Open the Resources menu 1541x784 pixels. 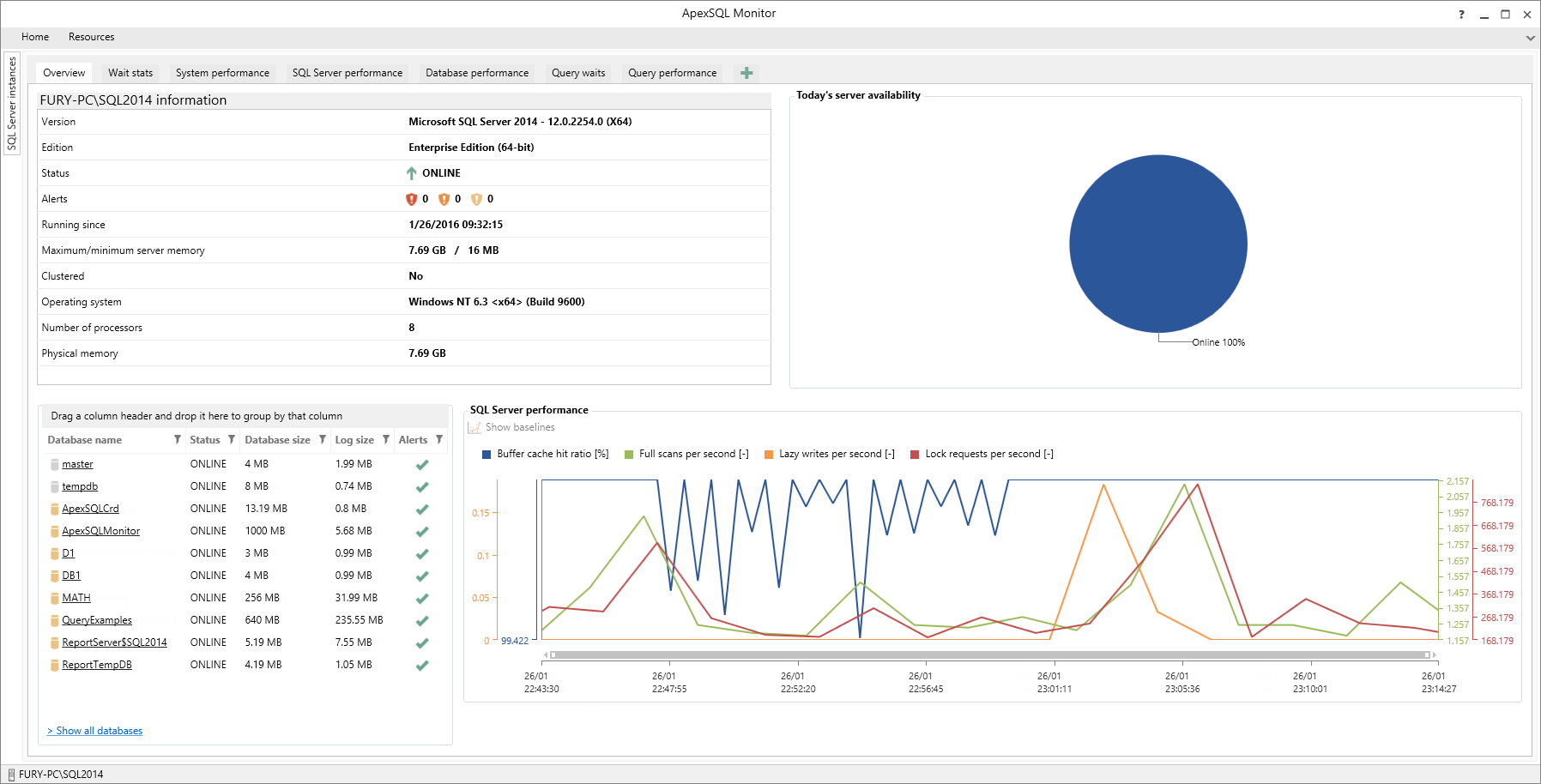click(x=92, y=37)
